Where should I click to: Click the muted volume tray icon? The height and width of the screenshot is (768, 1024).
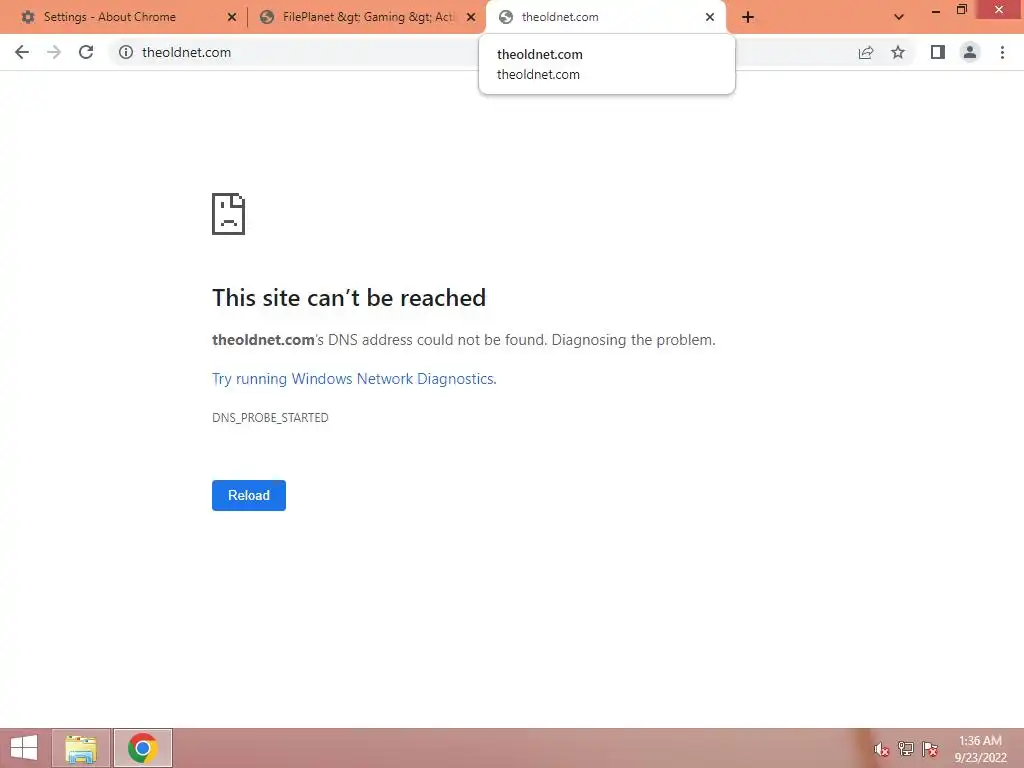coord(881,749)
